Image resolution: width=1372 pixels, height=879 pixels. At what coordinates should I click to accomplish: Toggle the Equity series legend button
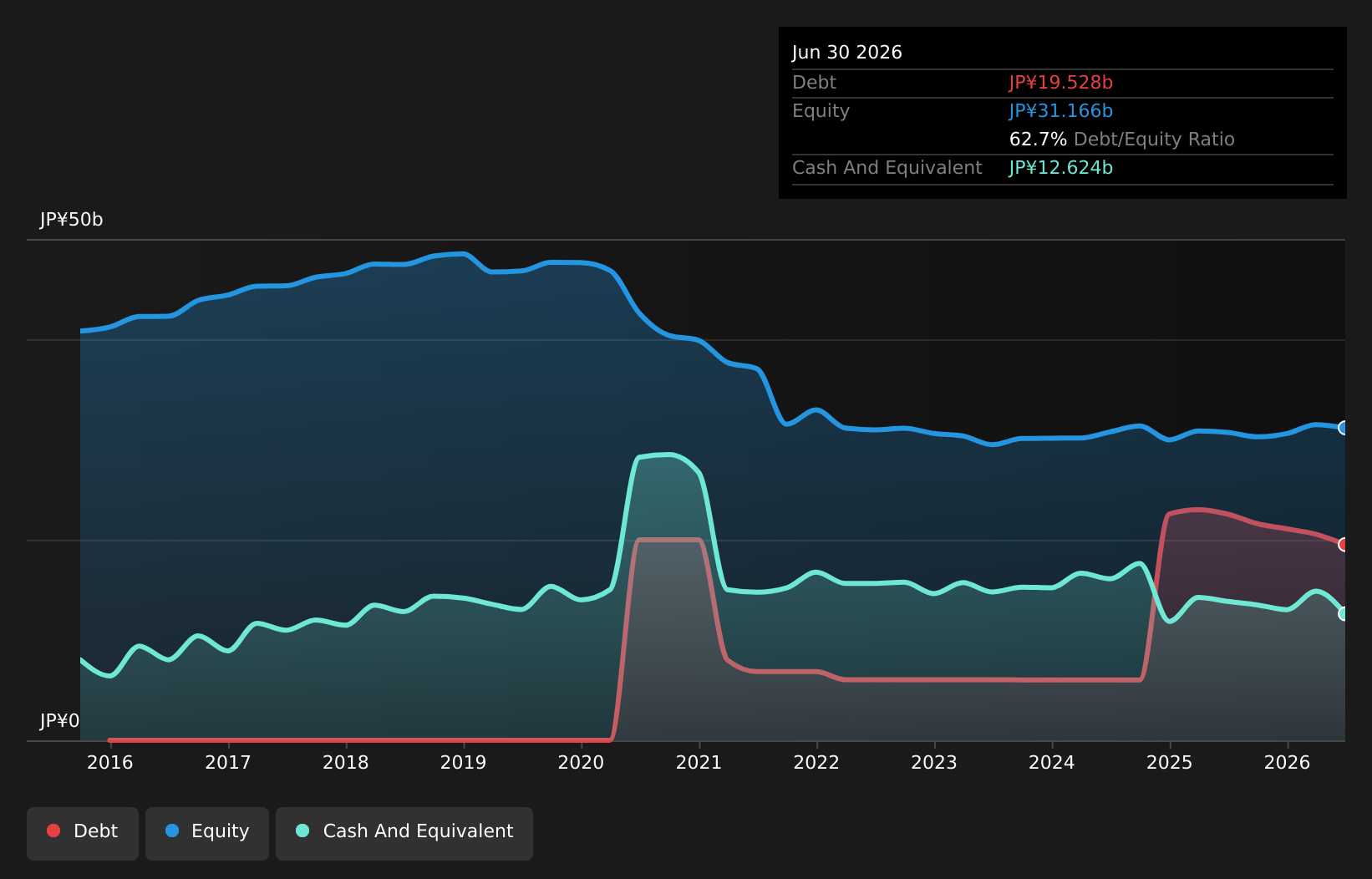(207, 833)
